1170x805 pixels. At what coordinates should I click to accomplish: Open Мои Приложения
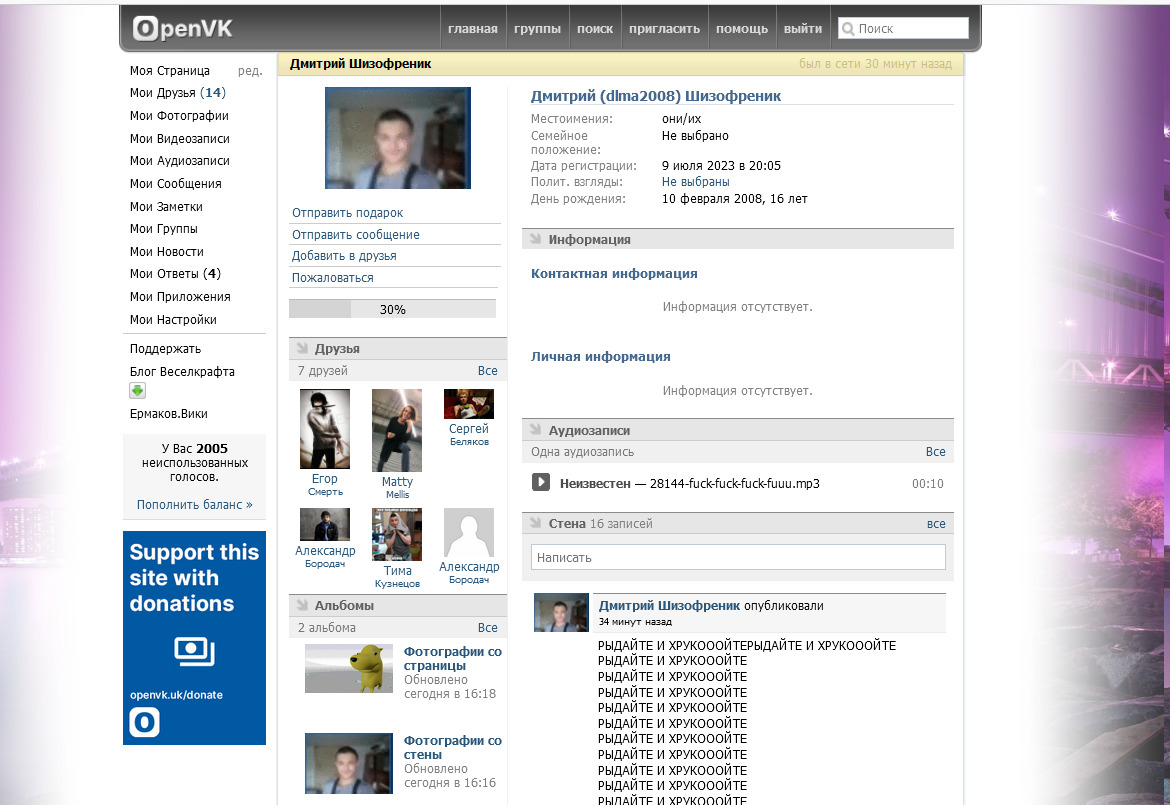point(180,296)
